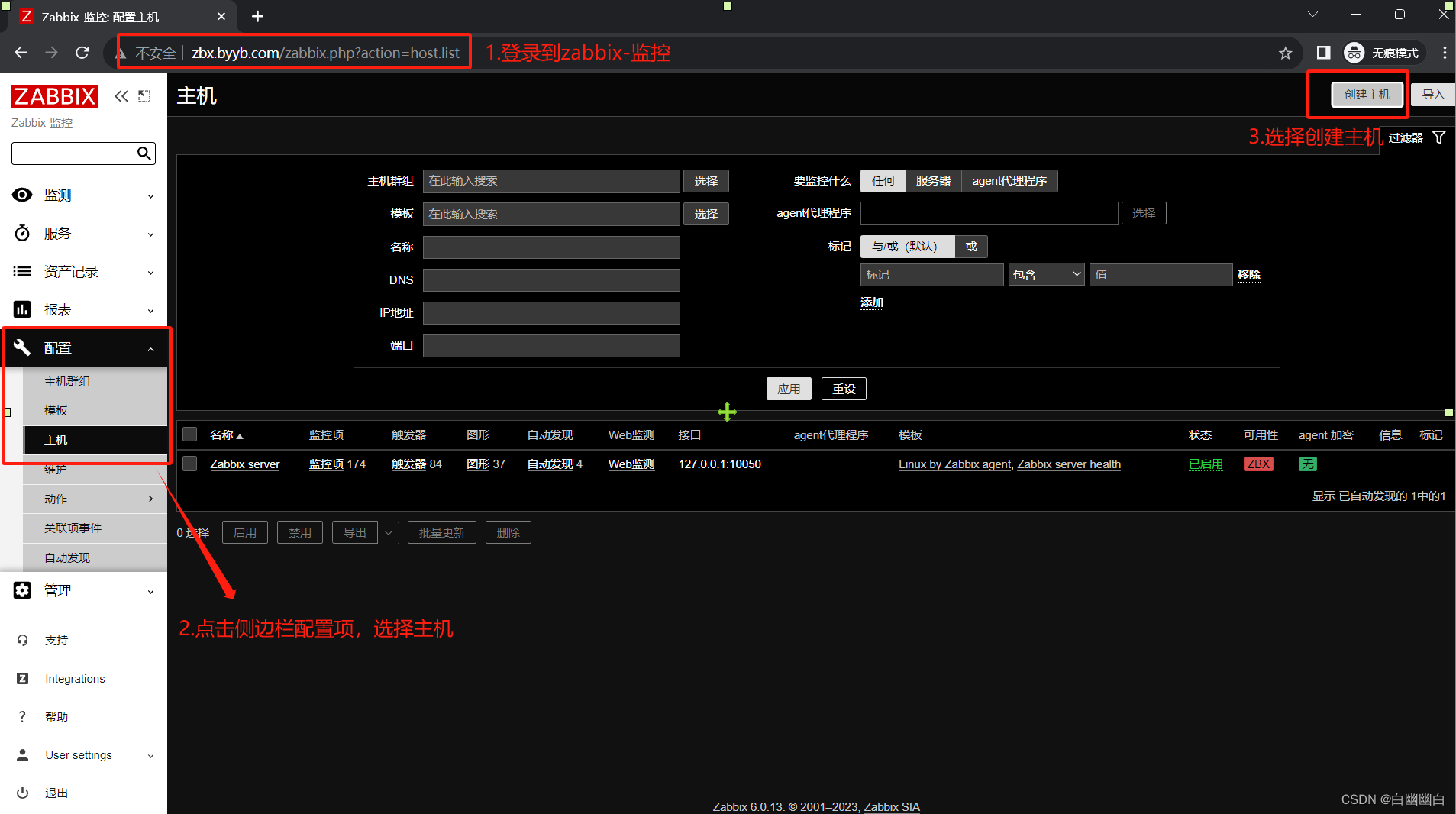The height and width of the screenshot is (814, 1456).
Task: Expand User settings menu
Action: point(150,756)
